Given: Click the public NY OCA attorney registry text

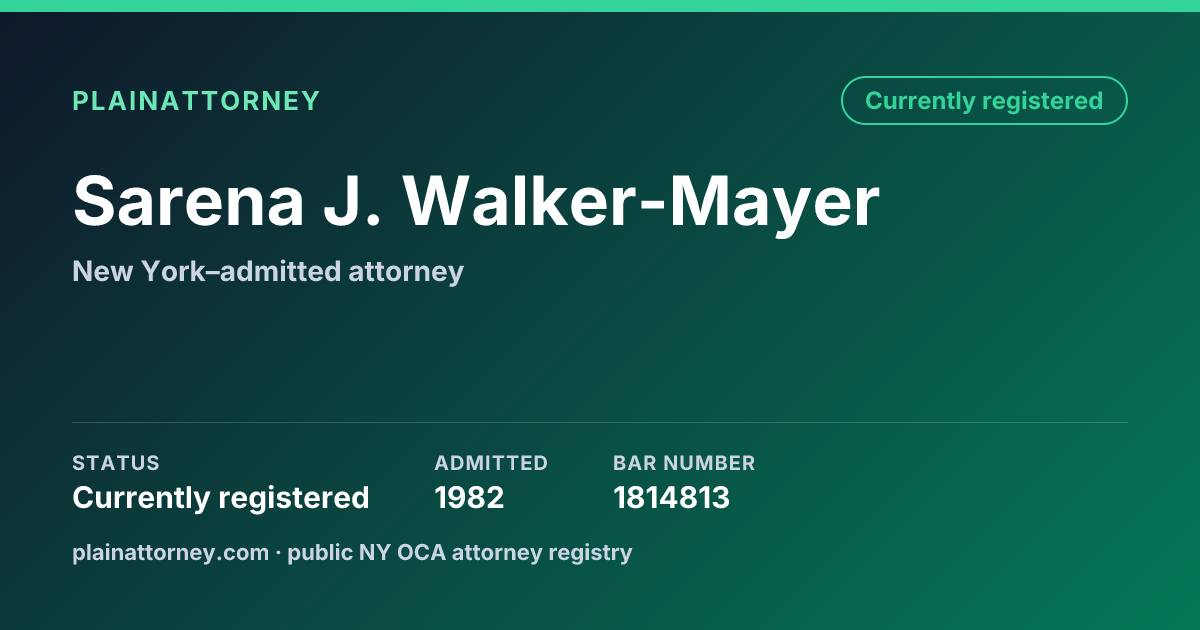Looking at the screenshot, I should pyautogui.click(x=460, y=552).
